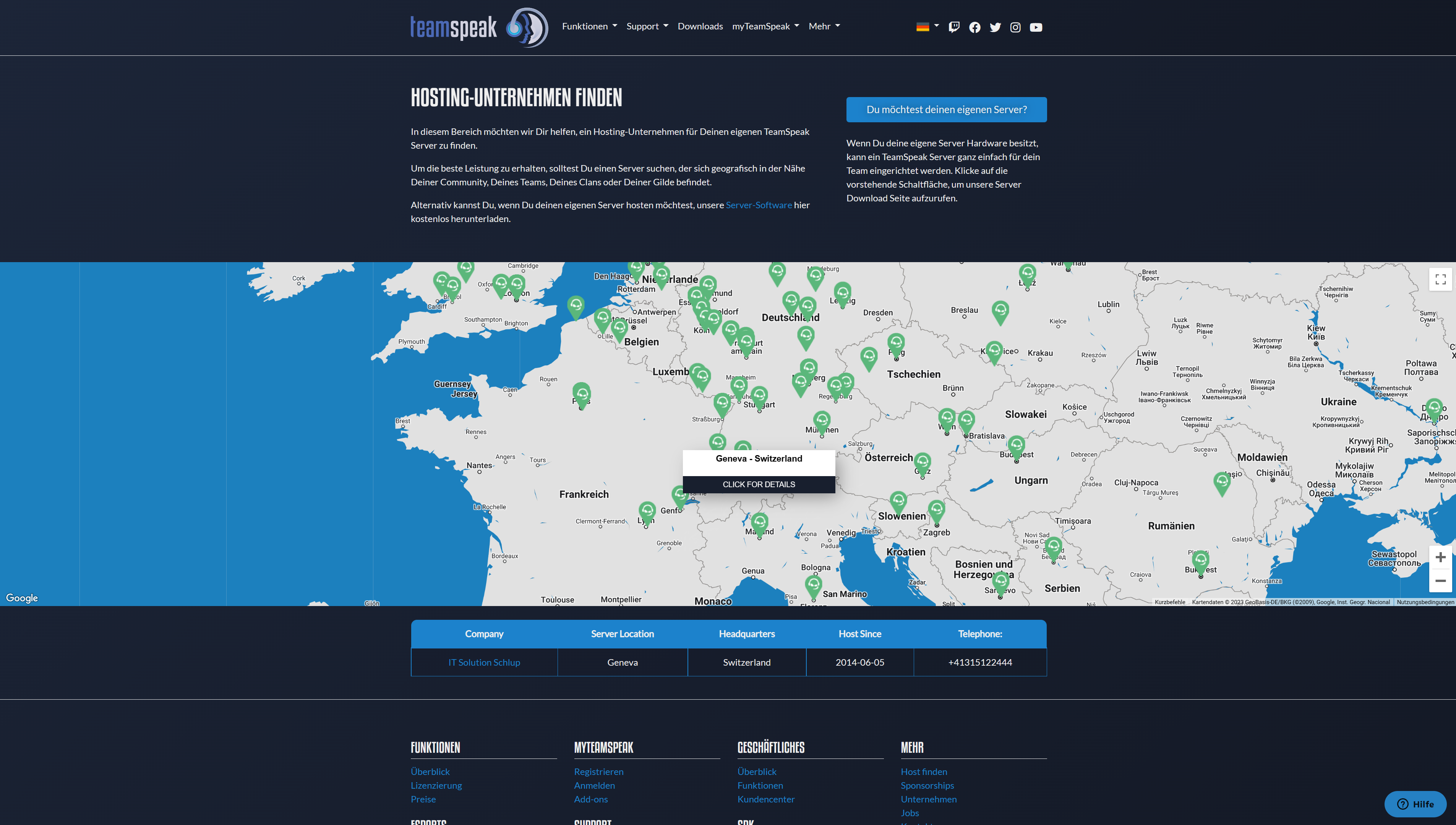Expand the myTeamSpeak menu
Viewport: 1456px width, 825px height.
click(x=765, y=26)
